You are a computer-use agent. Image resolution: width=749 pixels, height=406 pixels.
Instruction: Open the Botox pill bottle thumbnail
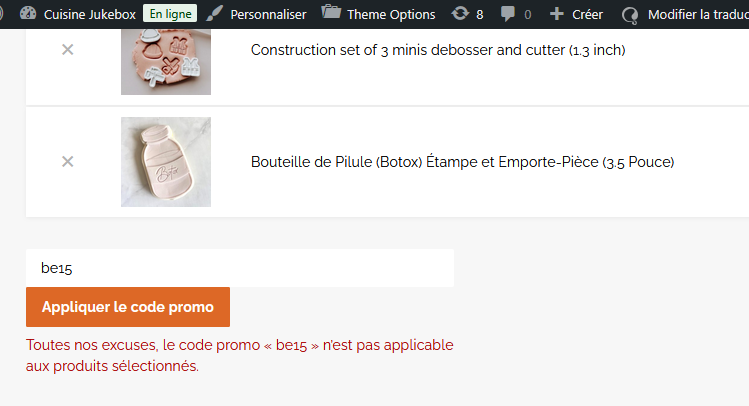tap(166, 162)
